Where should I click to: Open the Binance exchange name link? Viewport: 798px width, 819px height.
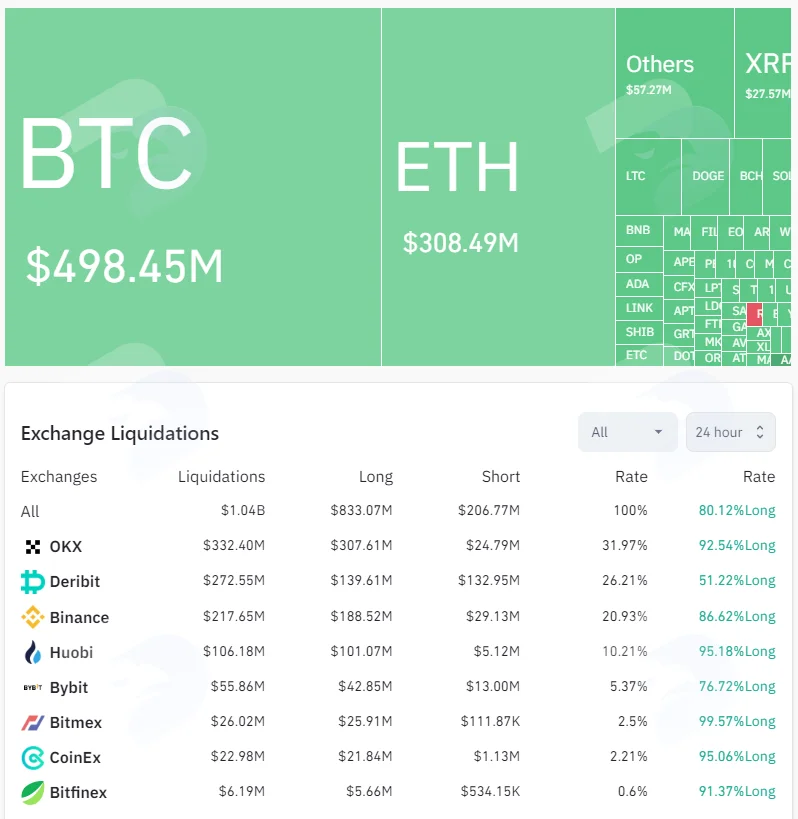[x=79, y=617]
